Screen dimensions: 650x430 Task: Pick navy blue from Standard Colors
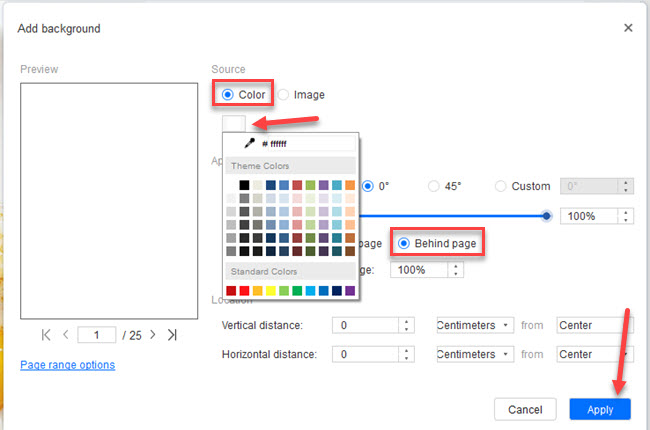[337, 291]
